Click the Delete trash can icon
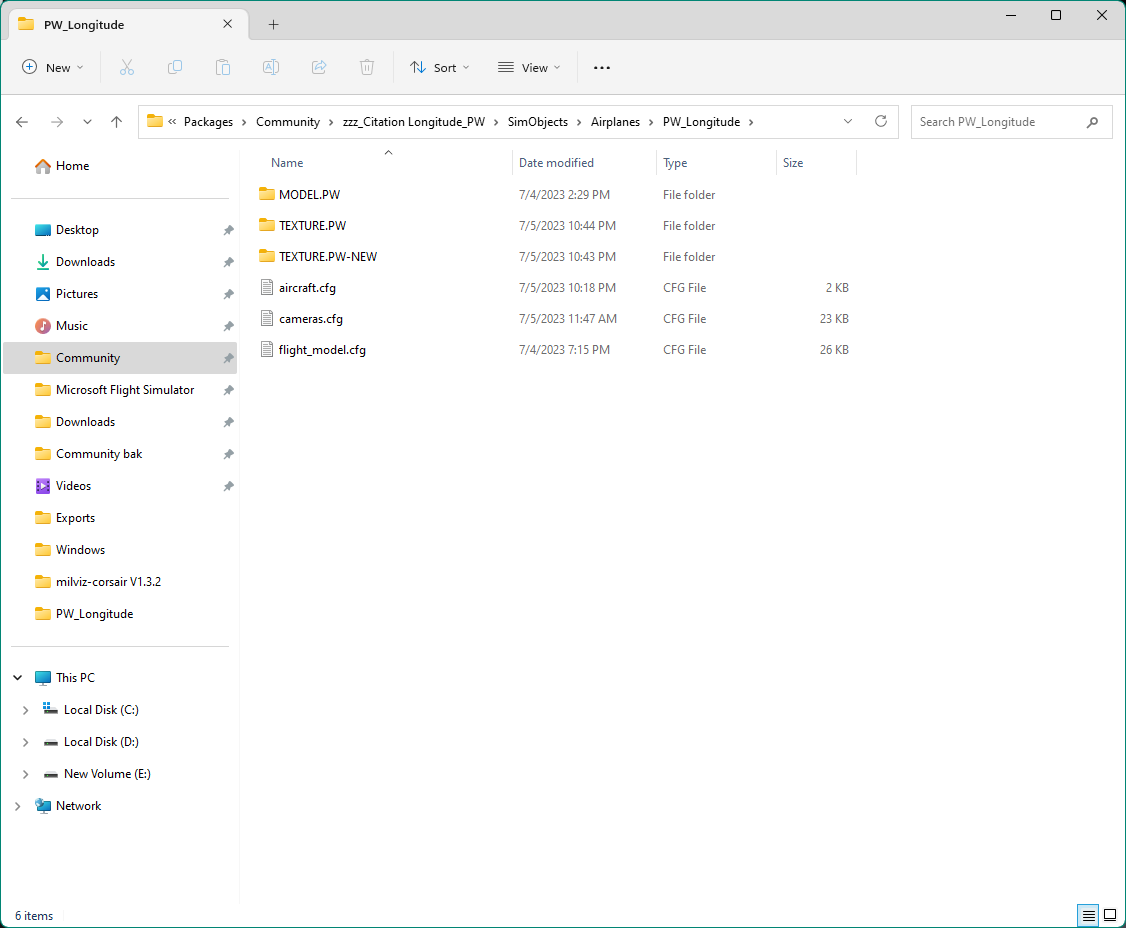Viewport: 1126px width, 928px height. pyautogui.click(x=367, y=67)
